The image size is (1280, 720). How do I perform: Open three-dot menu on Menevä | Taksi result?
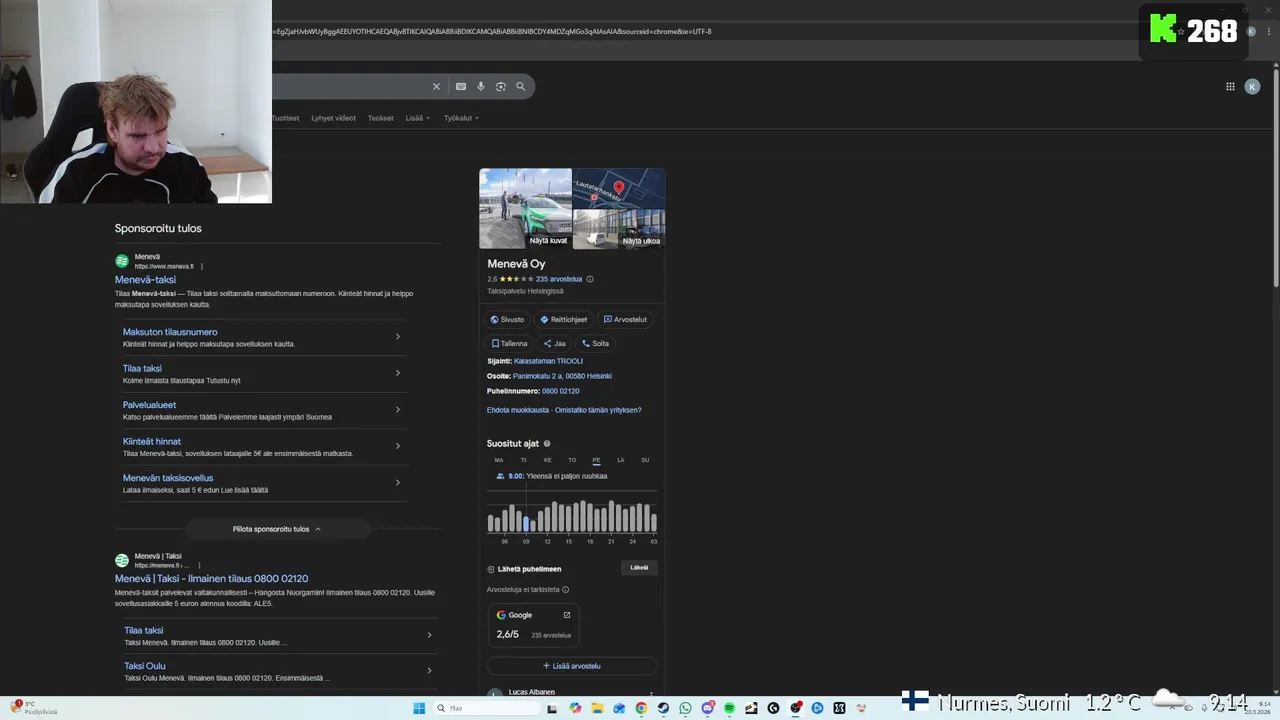[x=199, y=566]
